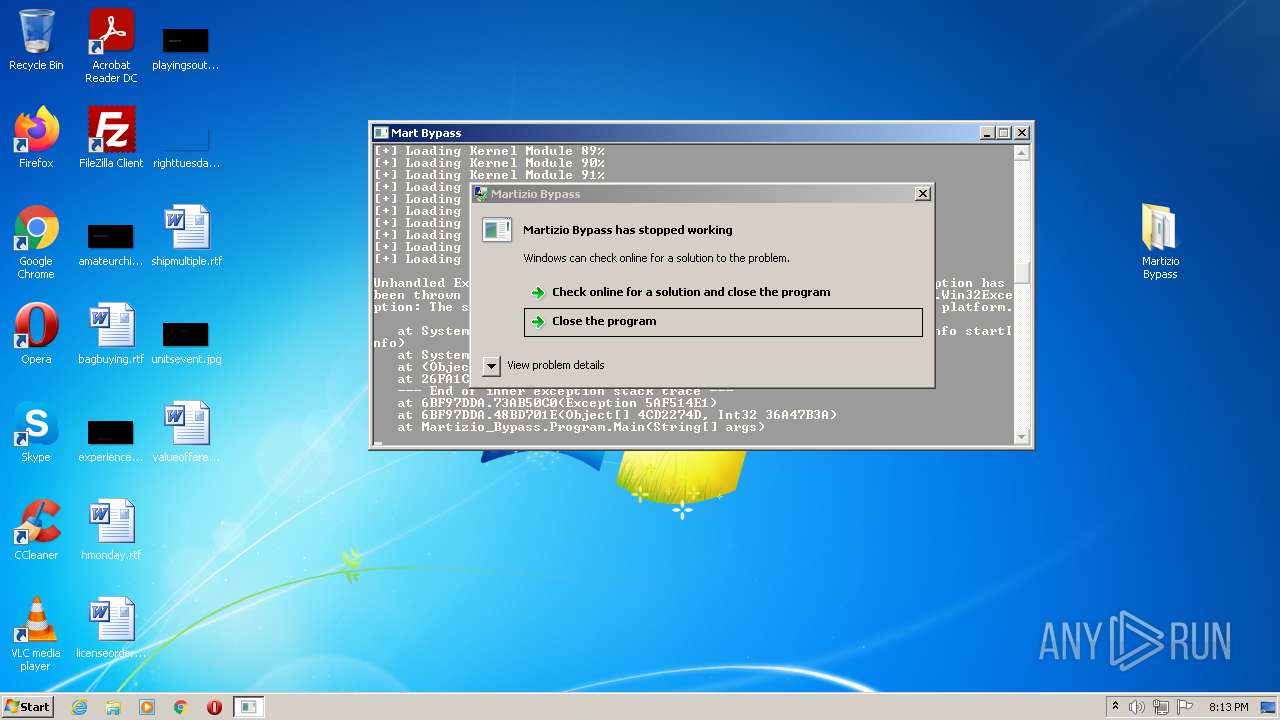Click Show desktop button at taskbar end
The width and height of the screenshot is (1280, 720).
pyautogui.click(x=1270, y=707)
